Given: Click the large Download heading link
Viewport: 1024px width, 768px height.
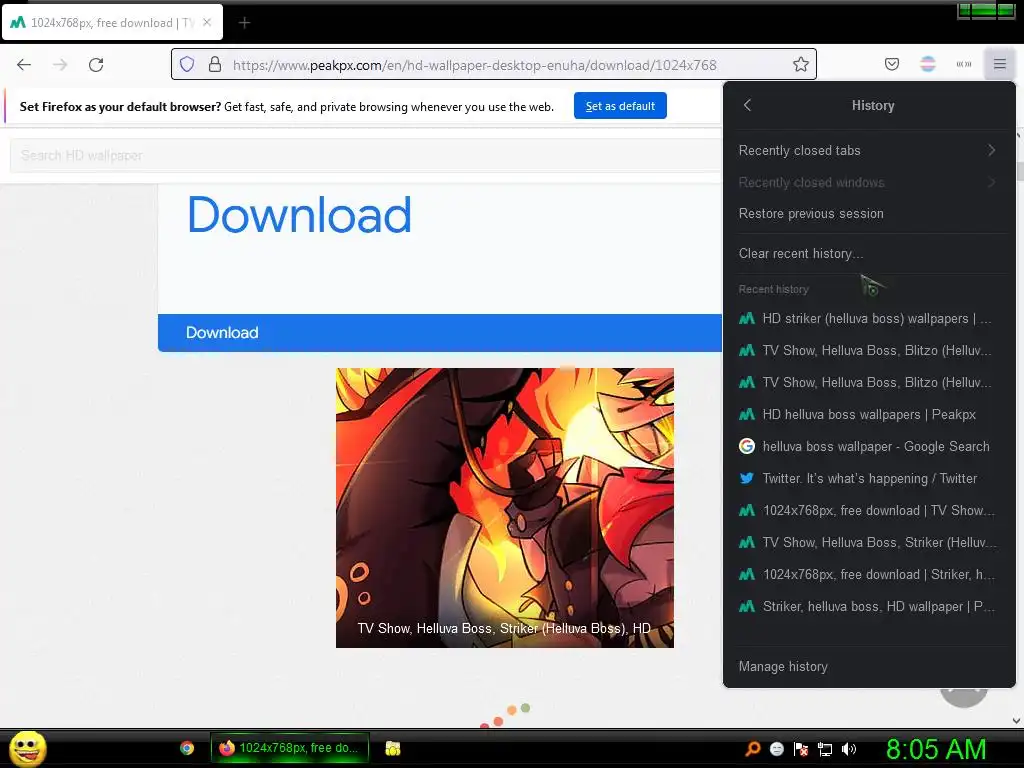Looking at the screenshot, I should pyautogui.click(x=300, y=214).
